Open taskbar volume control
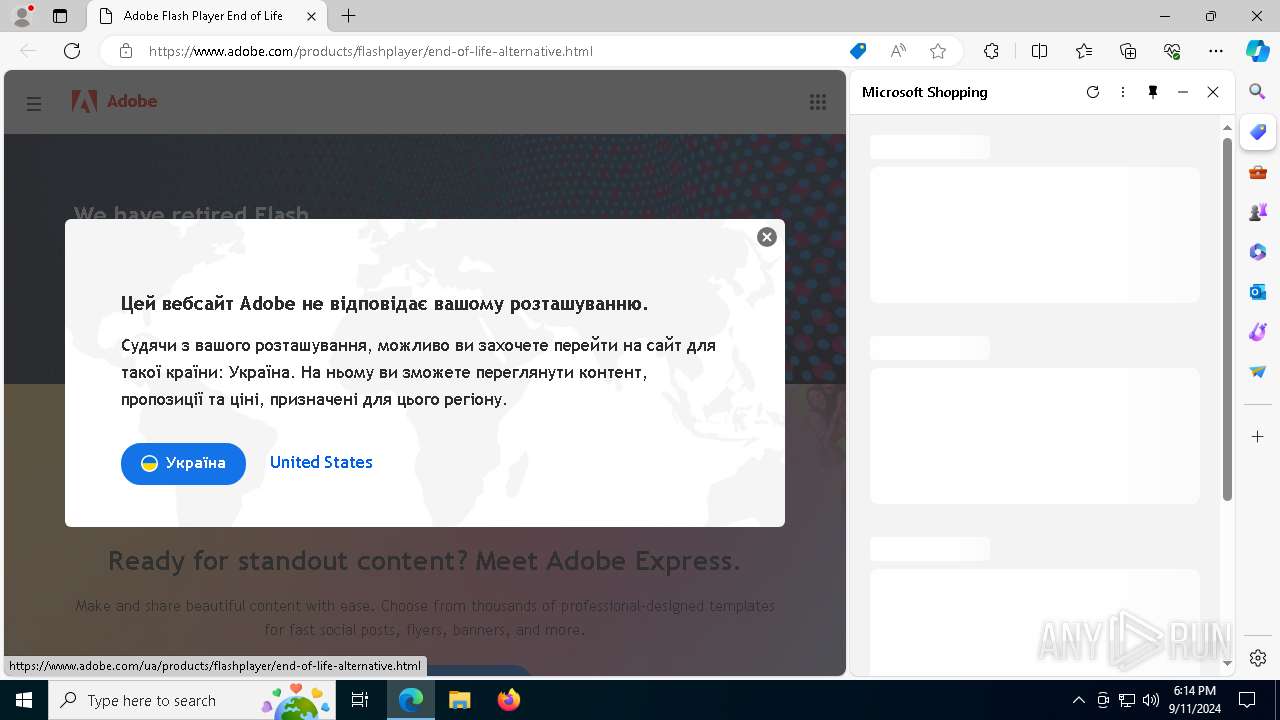Screen dimensions: 1280x720 1151,700
